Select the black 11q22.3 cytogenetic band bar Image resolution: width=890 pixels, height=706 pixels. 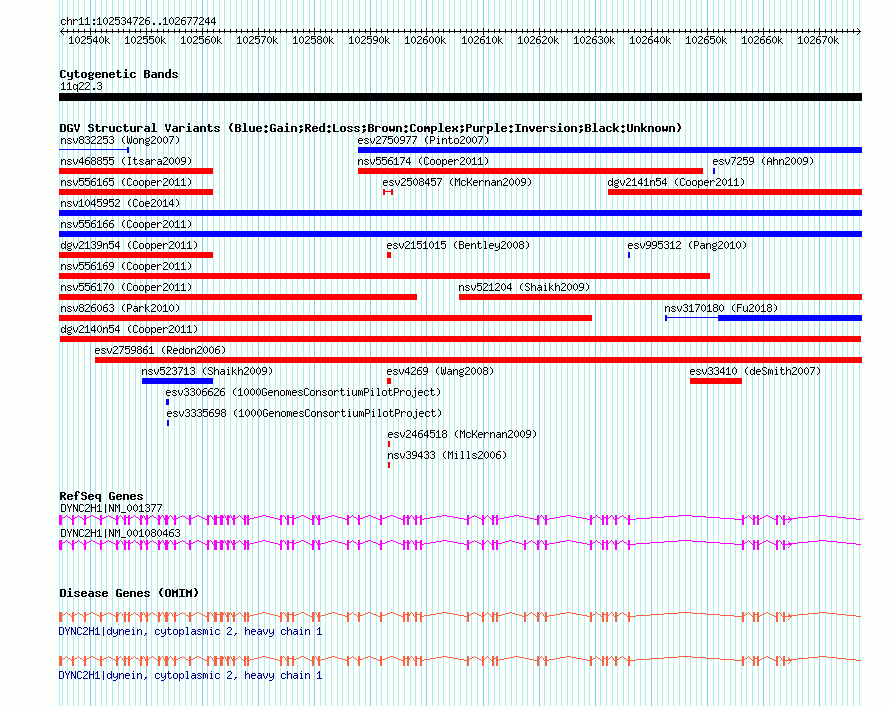[460, 97]
